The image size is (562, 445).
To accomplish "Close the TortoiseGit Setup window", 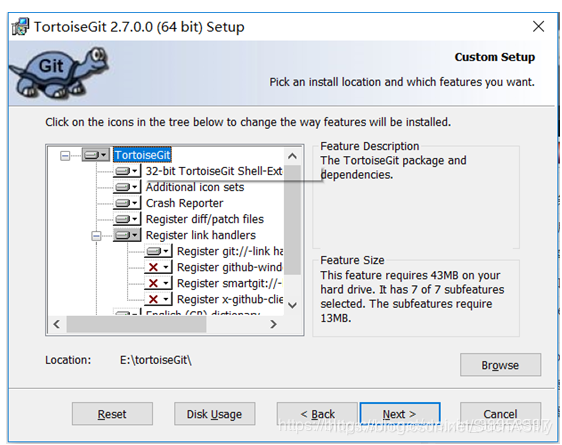I will click(538, 26).
